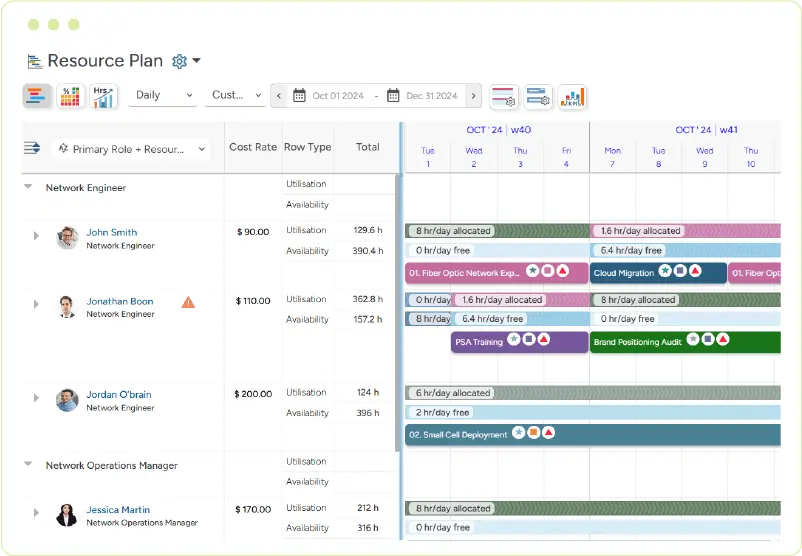This screenshot has width=802, height=556.
Task: Click the warning icon beside Jonathan Boon
Action: point(188,302)
